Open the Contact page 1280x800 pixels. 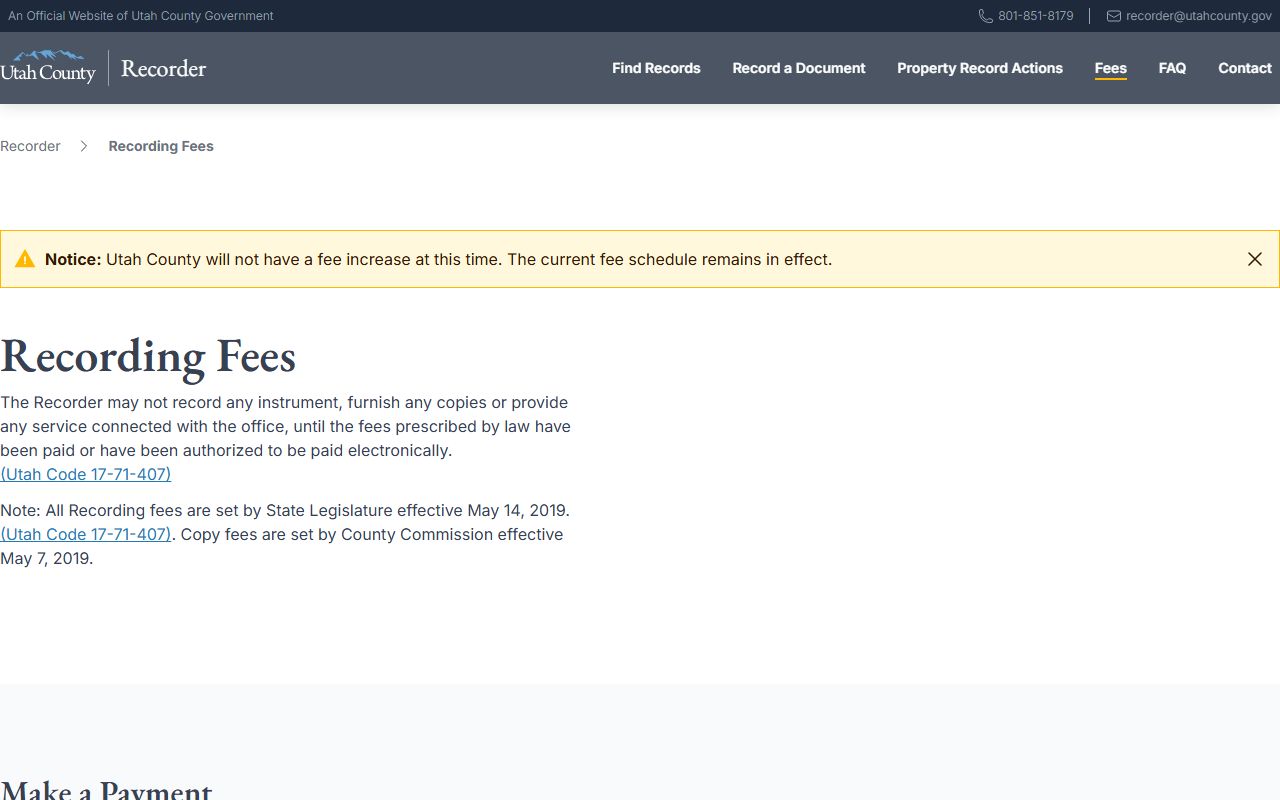1245,68
